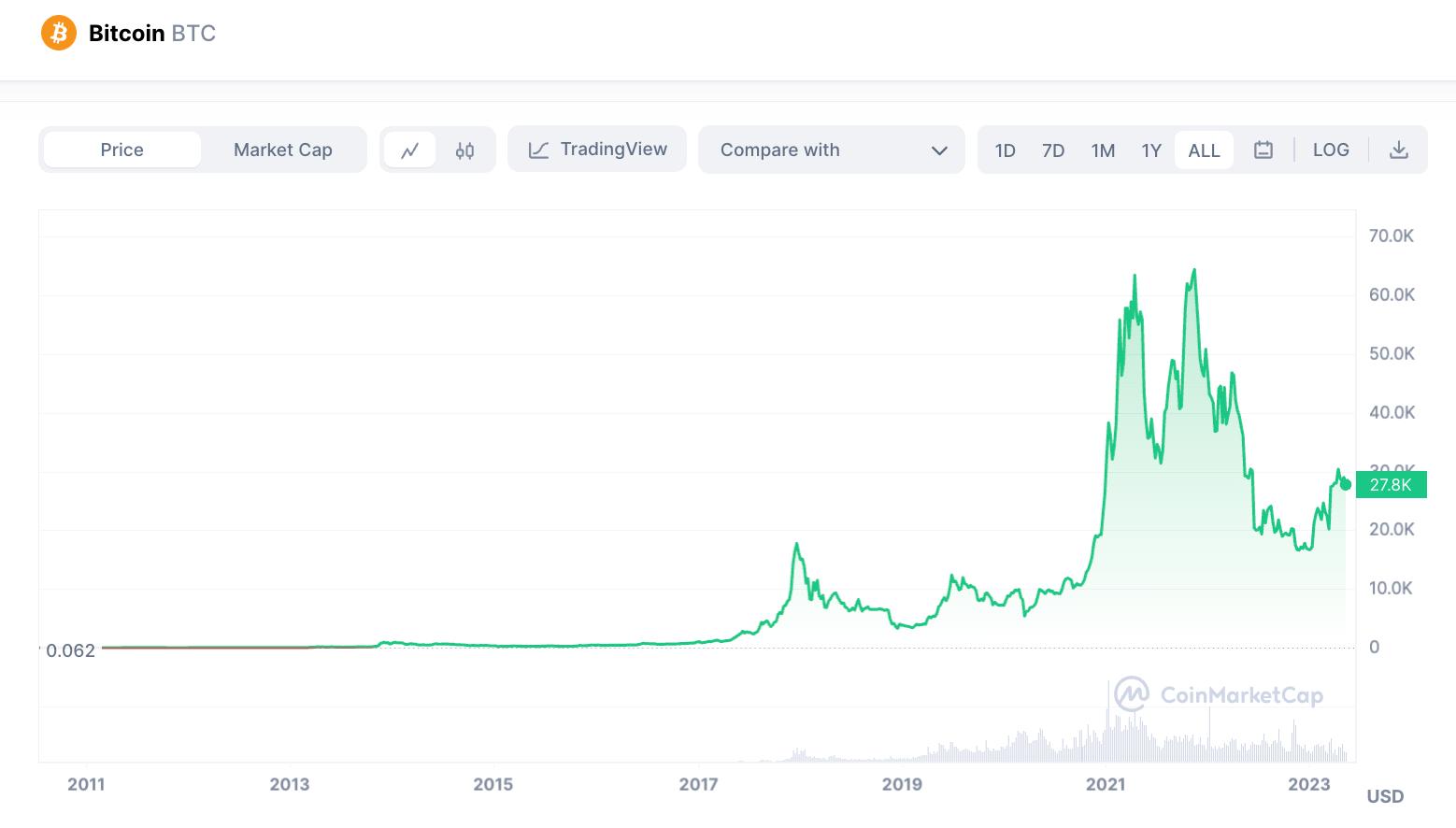1456x828 pixels.
Task: Open the calendar date range picker
Action: coord(1263,150)
